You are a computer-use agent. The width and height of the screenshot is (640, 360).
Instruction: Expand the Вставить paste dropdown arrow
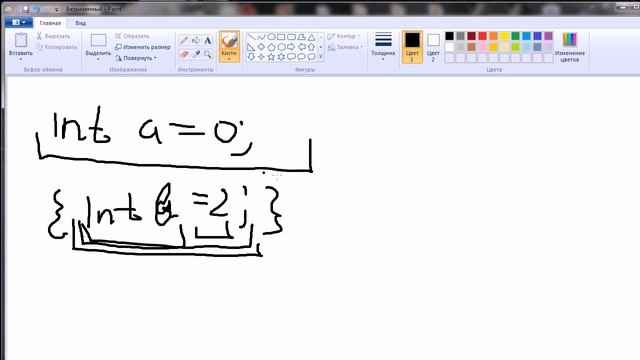pyautogui.click(x=21, y=59)
